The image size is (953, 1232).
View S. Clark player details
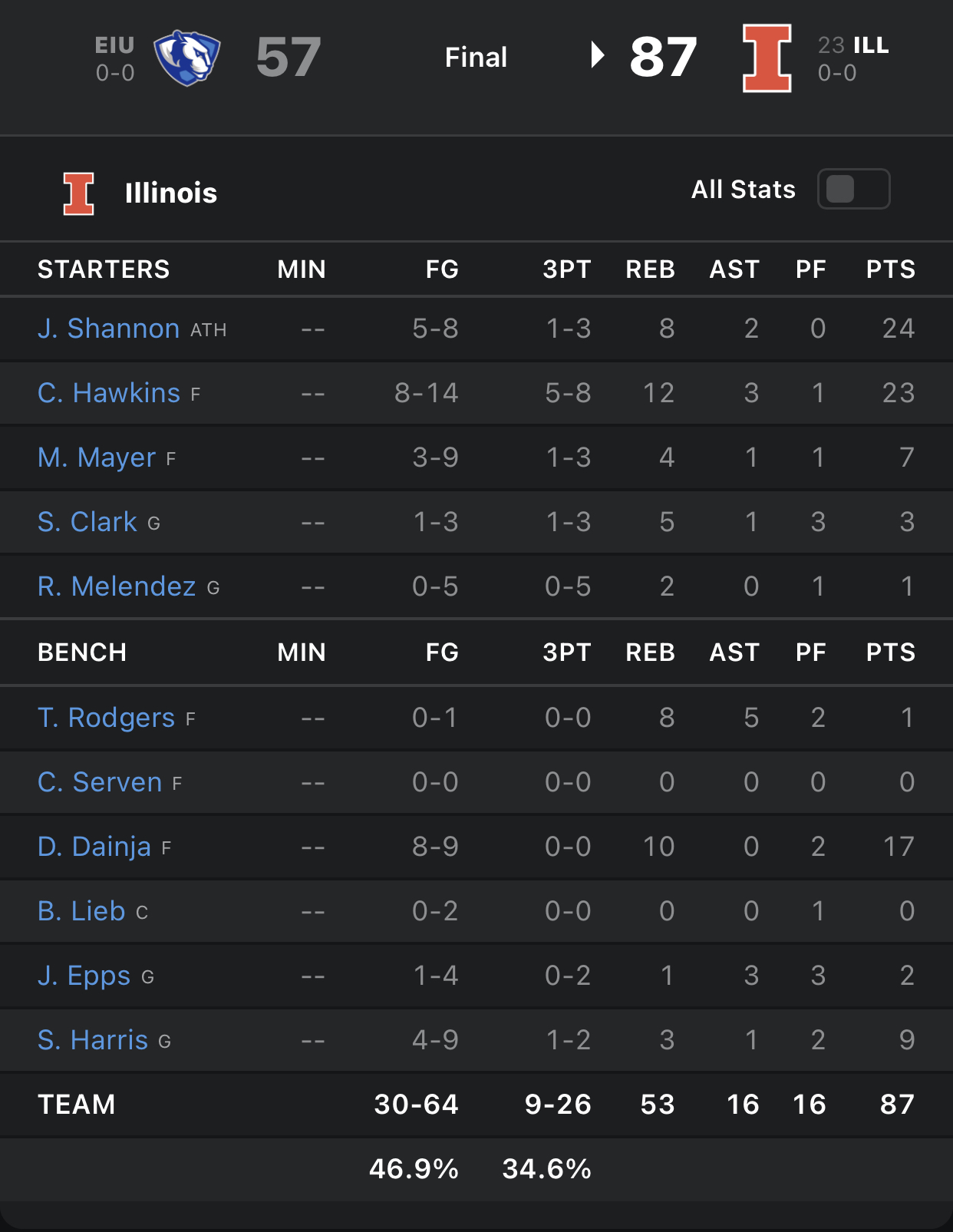tap(87, 522)
